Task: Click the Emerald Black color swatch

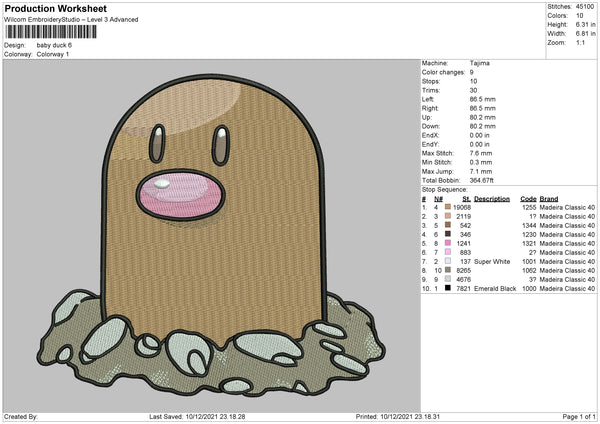Action: pyautogui.click(x=448, y=288)
